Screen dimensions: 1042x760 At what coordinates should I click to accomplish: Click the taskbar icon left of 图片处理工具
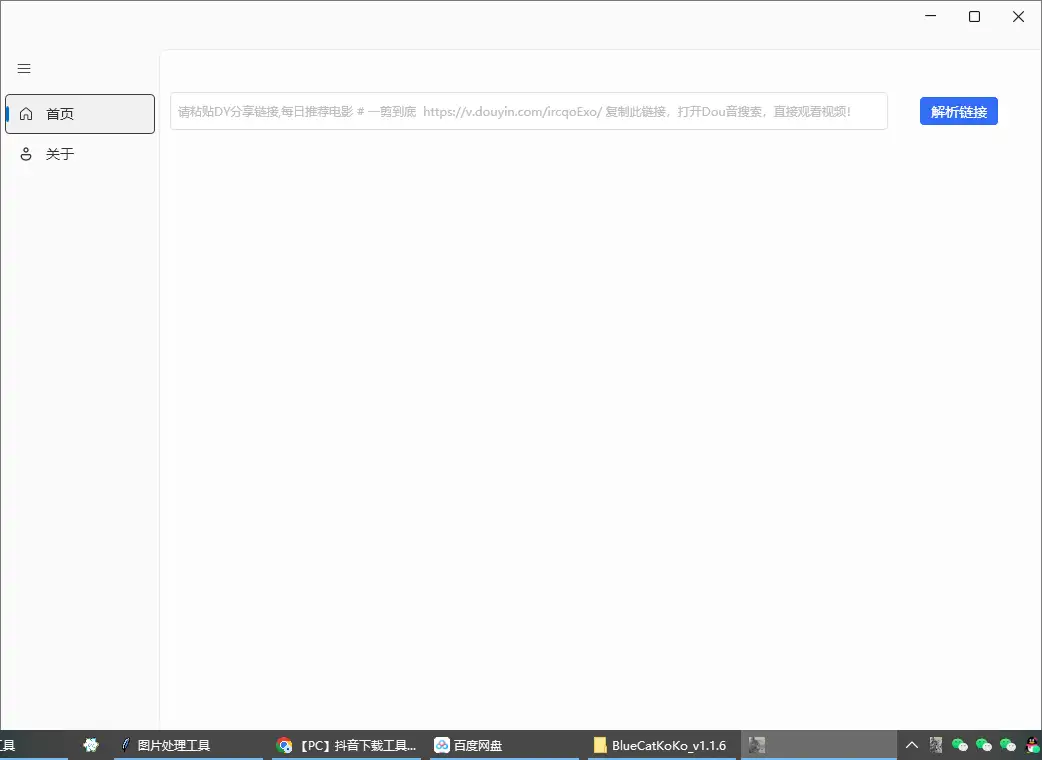pos(91,745)
